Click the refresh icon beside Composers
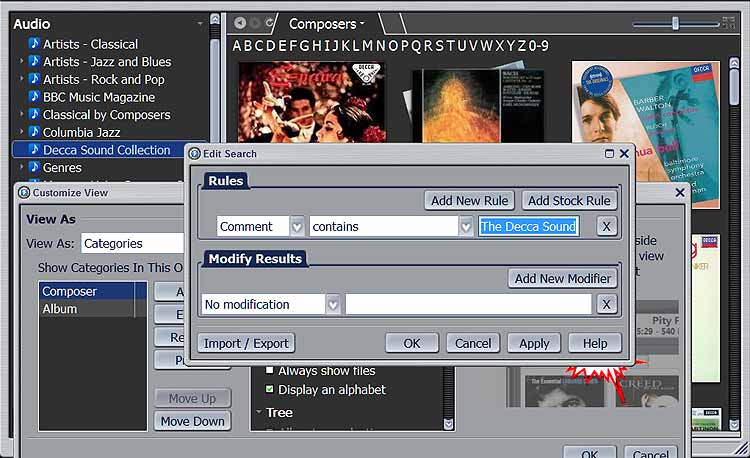This screenshot has width=750, height=458. (x=272, y=23)
